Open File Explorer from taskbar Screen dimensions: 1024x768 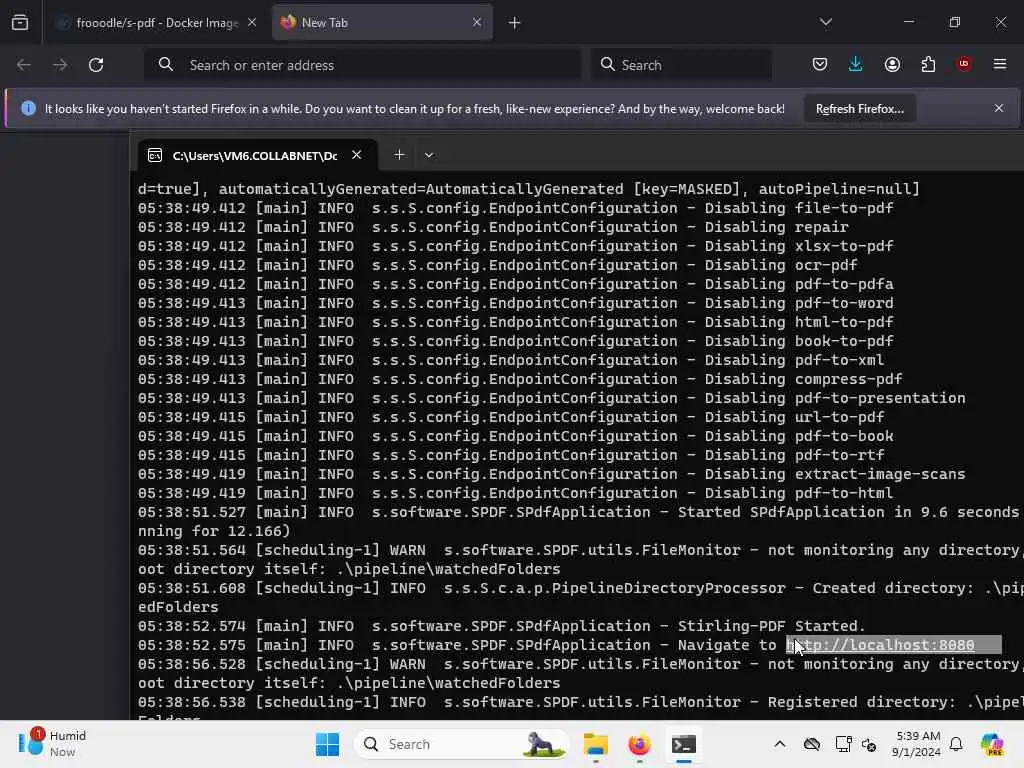[x=596, y=744]
